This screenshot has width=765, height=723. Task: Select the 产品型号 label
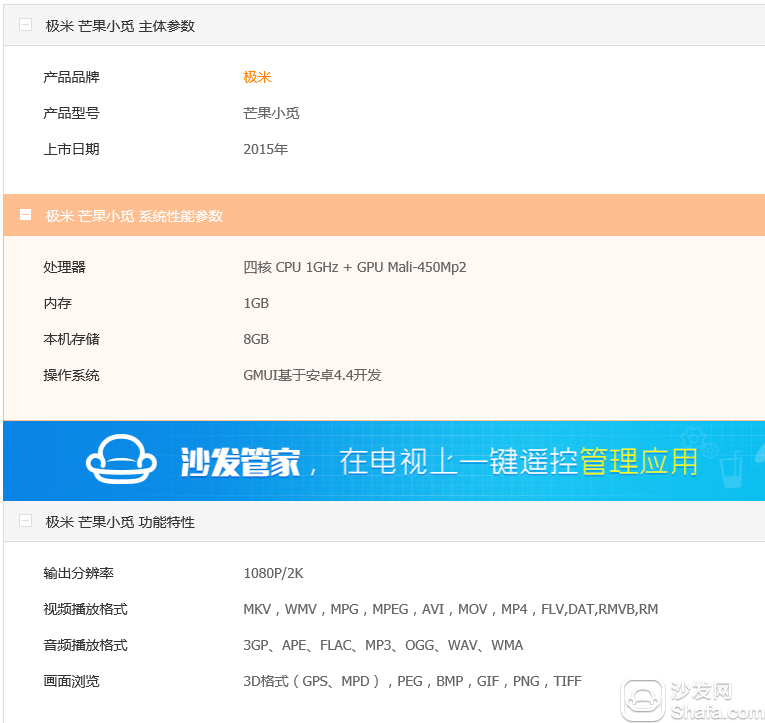coord(71,113)
